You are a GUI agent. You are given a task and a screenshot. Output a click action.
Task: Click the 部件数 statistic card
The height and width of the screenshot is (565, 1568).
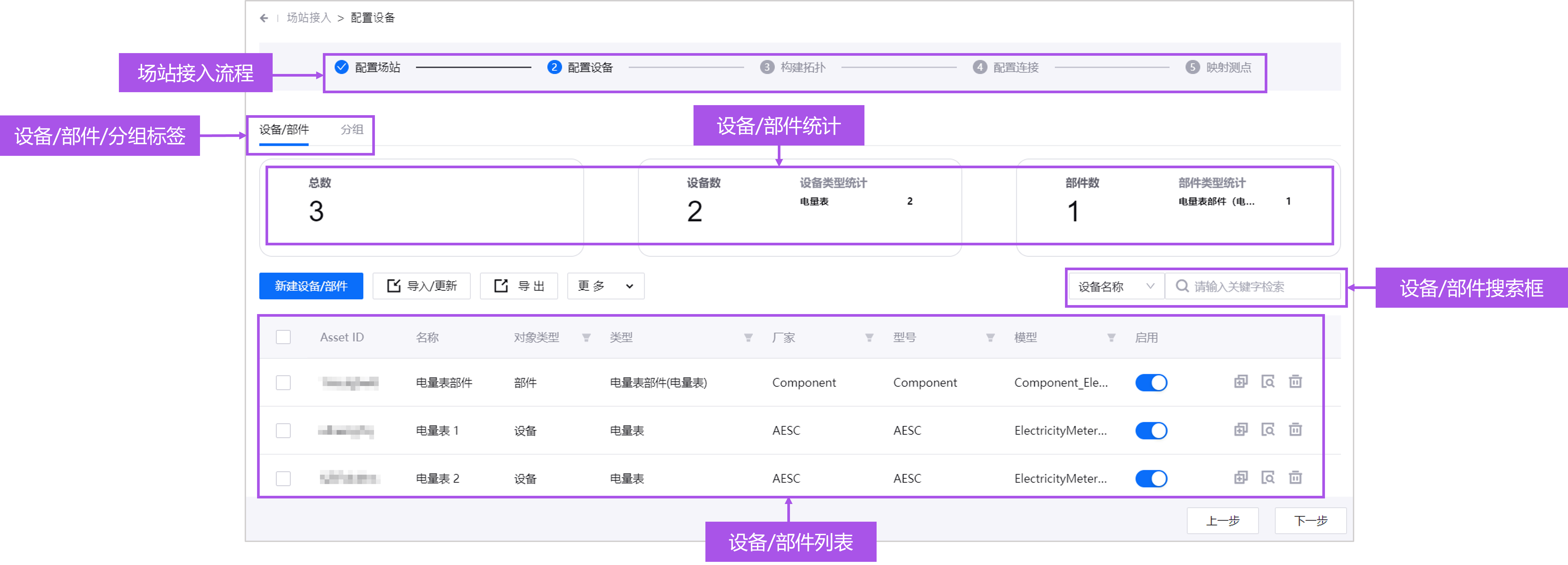pyautogui.click(x=1178, y=208)
